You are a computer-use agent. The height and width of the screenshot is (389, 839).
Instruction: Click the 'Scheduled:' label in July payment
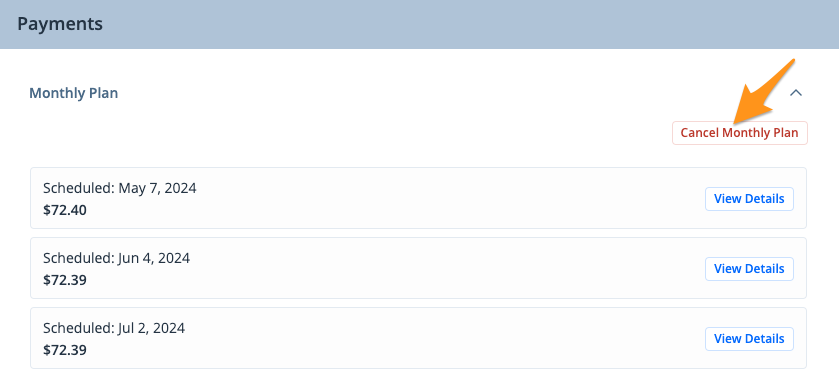(x=79, y=328)
